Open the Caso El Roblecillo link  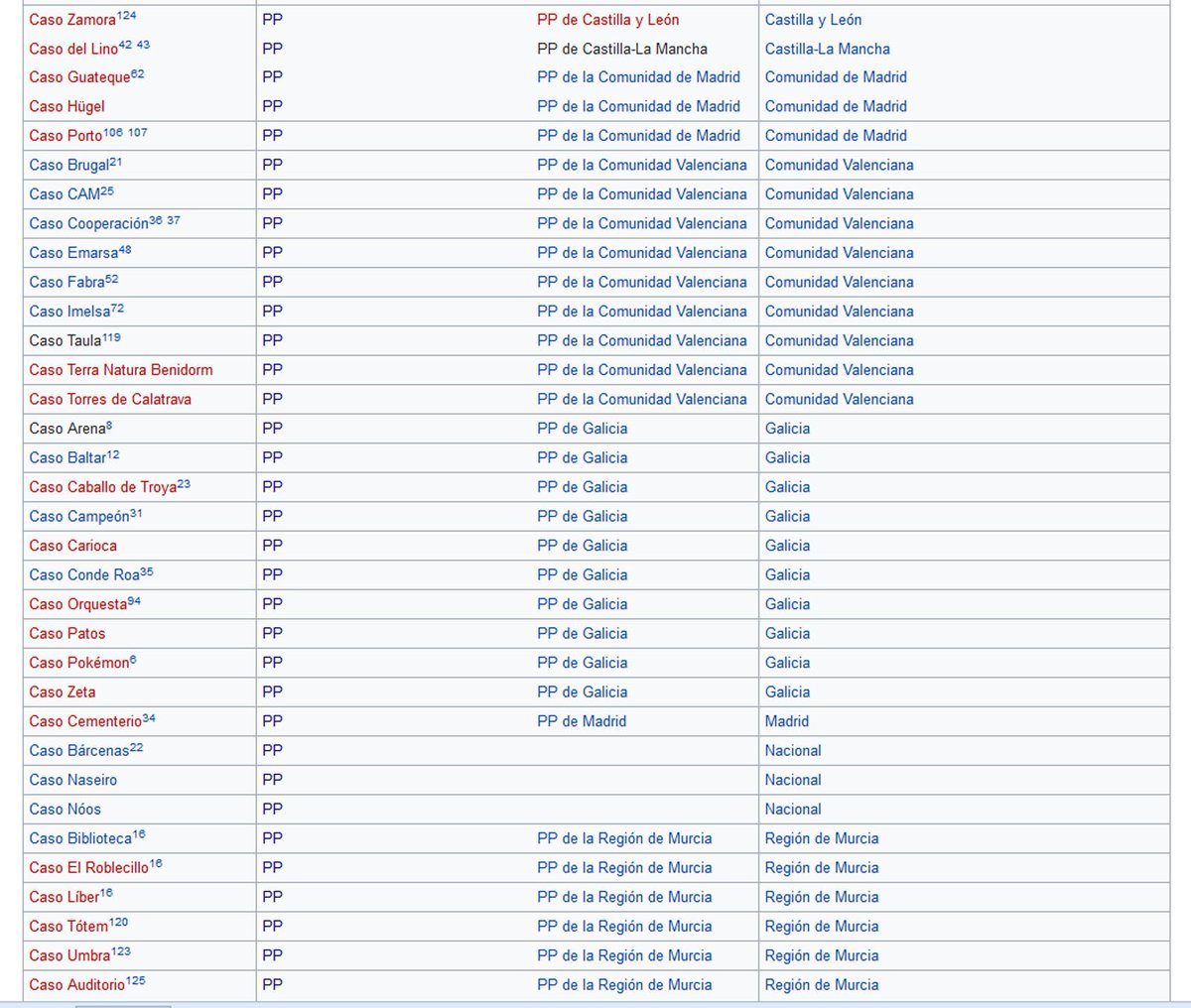click(x=88, y=868)
